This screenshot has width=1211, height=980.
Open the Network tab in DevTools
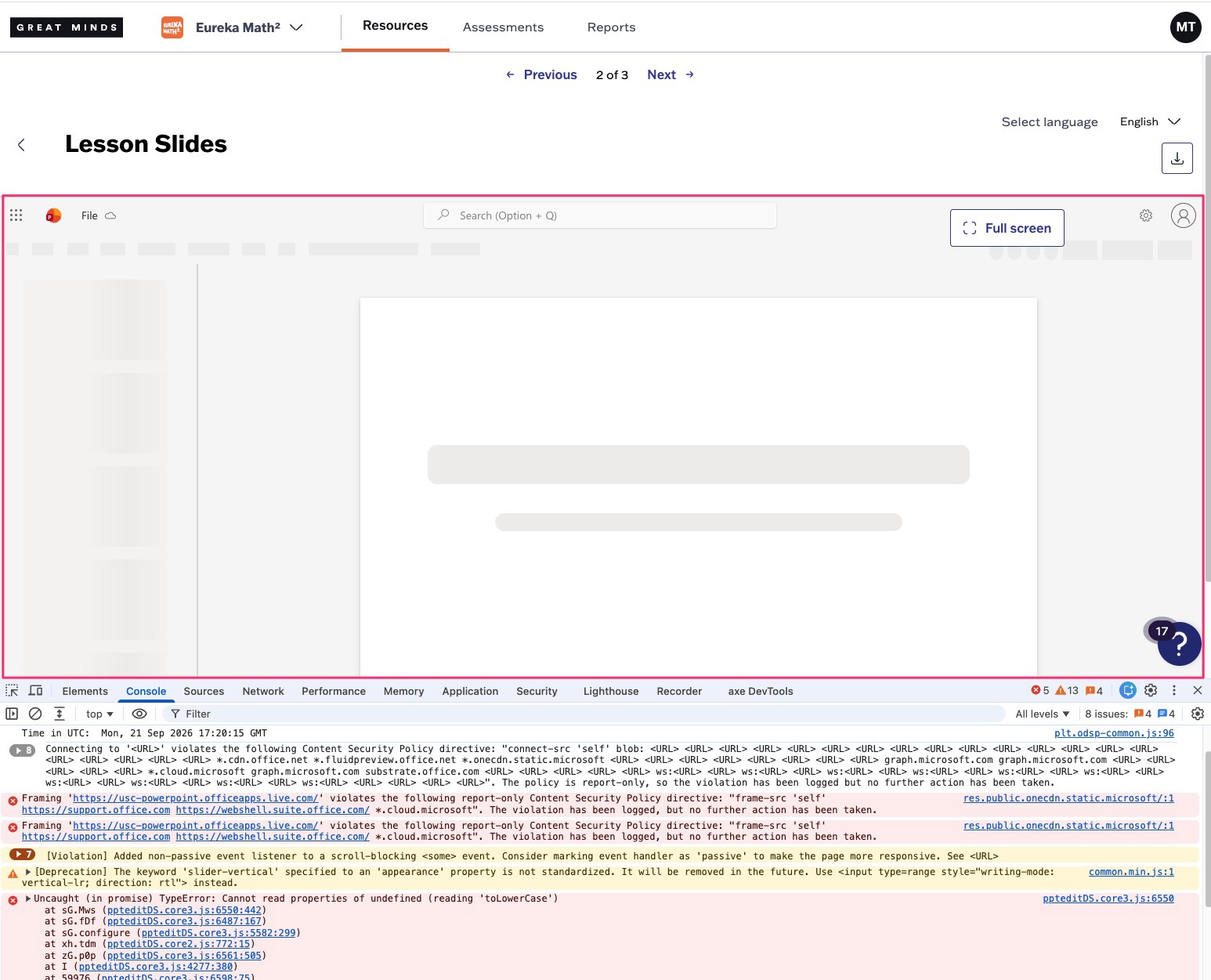coord(263,691)
